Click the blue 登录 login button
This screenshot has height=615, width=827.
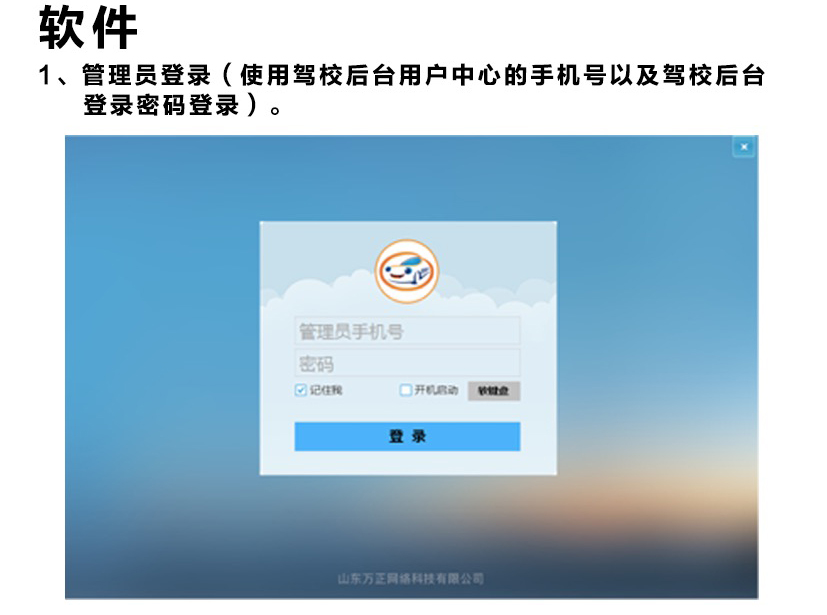(407, 436)
